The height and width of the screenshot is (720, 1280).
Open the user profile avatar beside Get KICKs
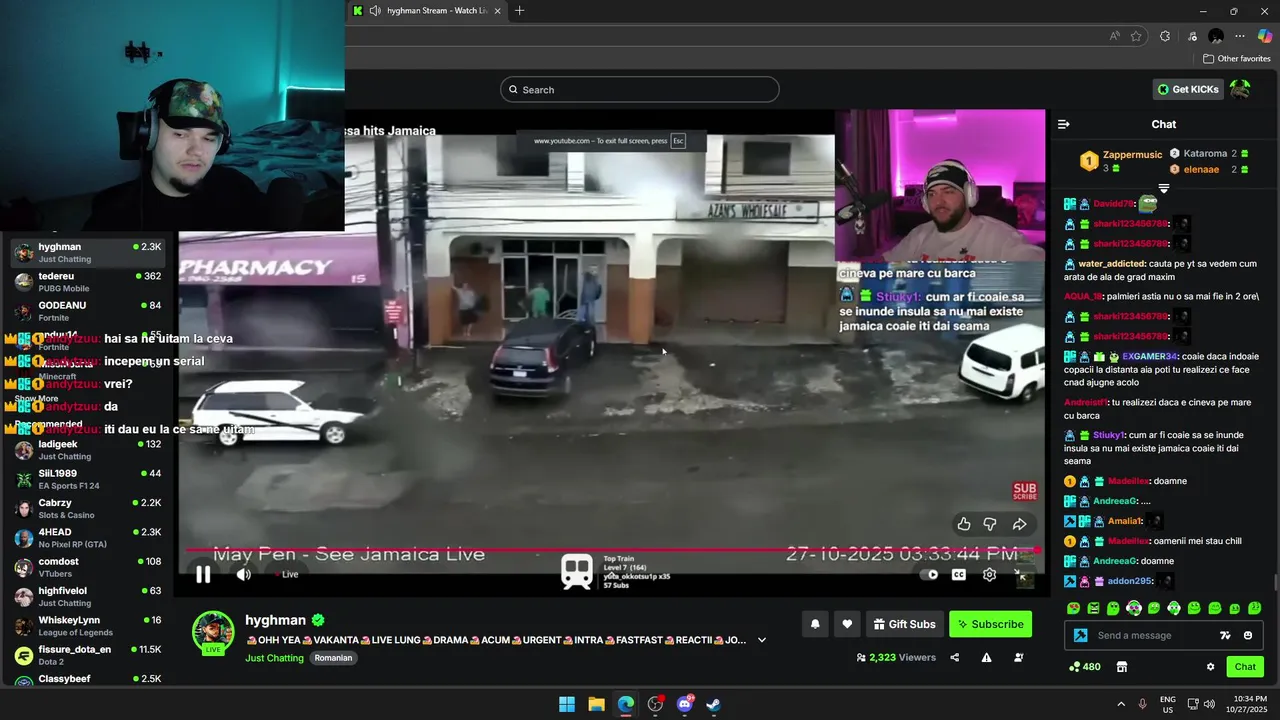[1240, 89]
